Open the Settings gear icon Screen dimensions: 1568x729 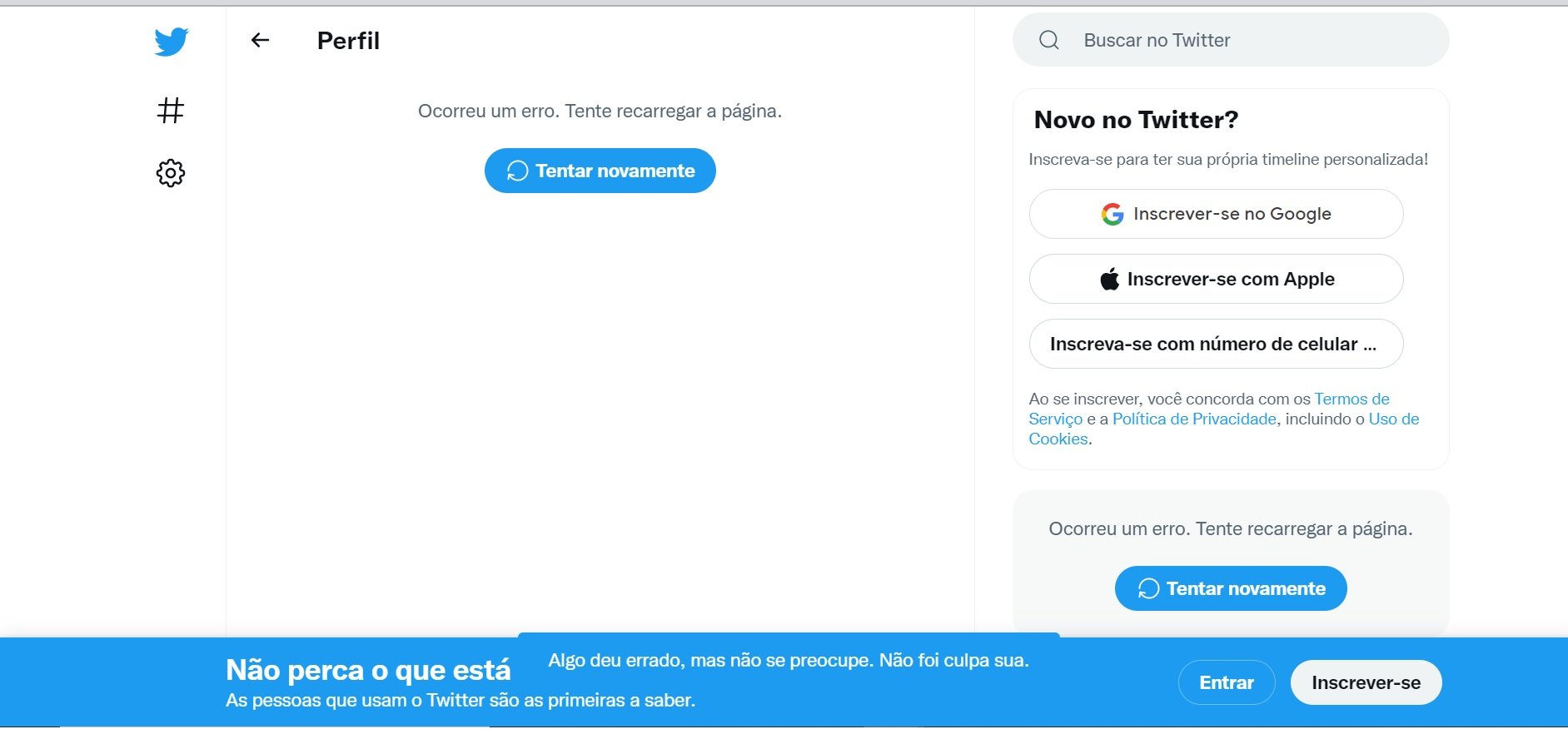tap(171, 173)
